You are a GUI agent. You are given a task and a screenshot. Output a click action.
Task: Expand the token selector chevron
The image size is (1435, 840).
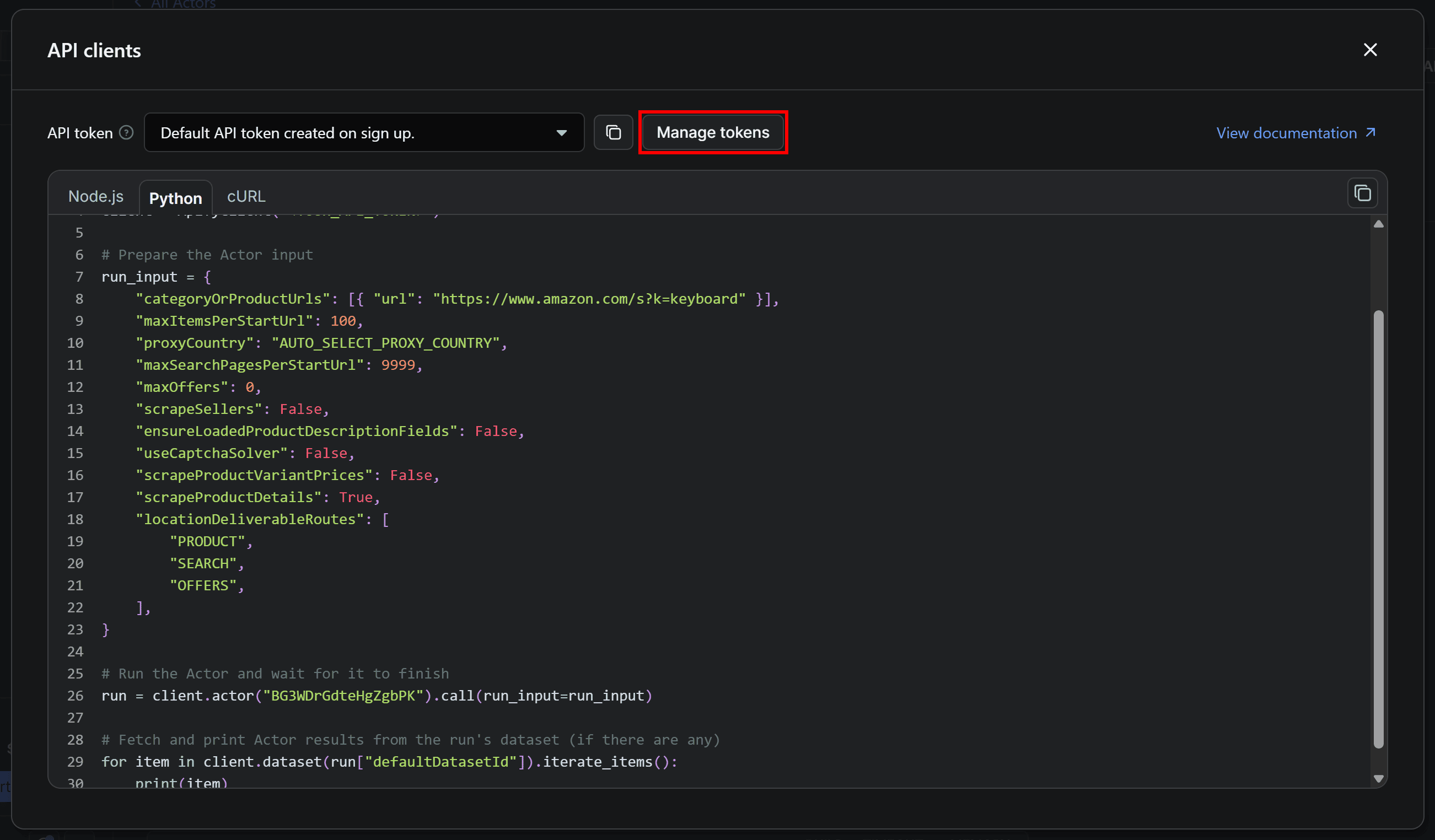[x=562, y=132]
